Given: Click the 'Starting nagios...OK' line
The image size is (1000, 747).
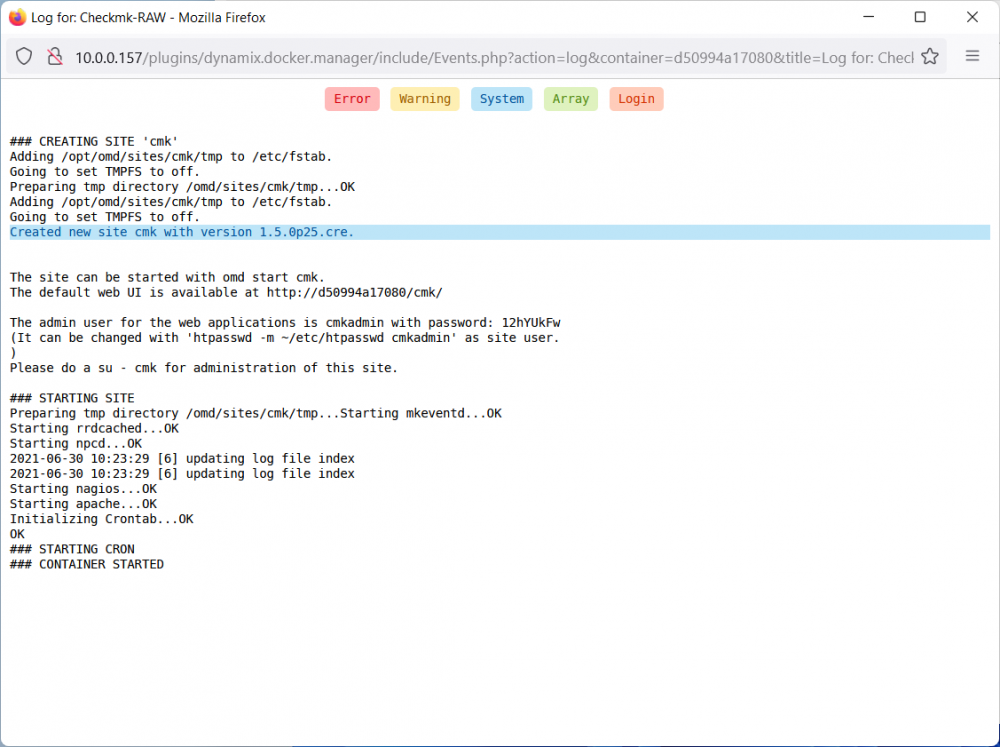Looking at the screenshot, I should click(84, 489).
